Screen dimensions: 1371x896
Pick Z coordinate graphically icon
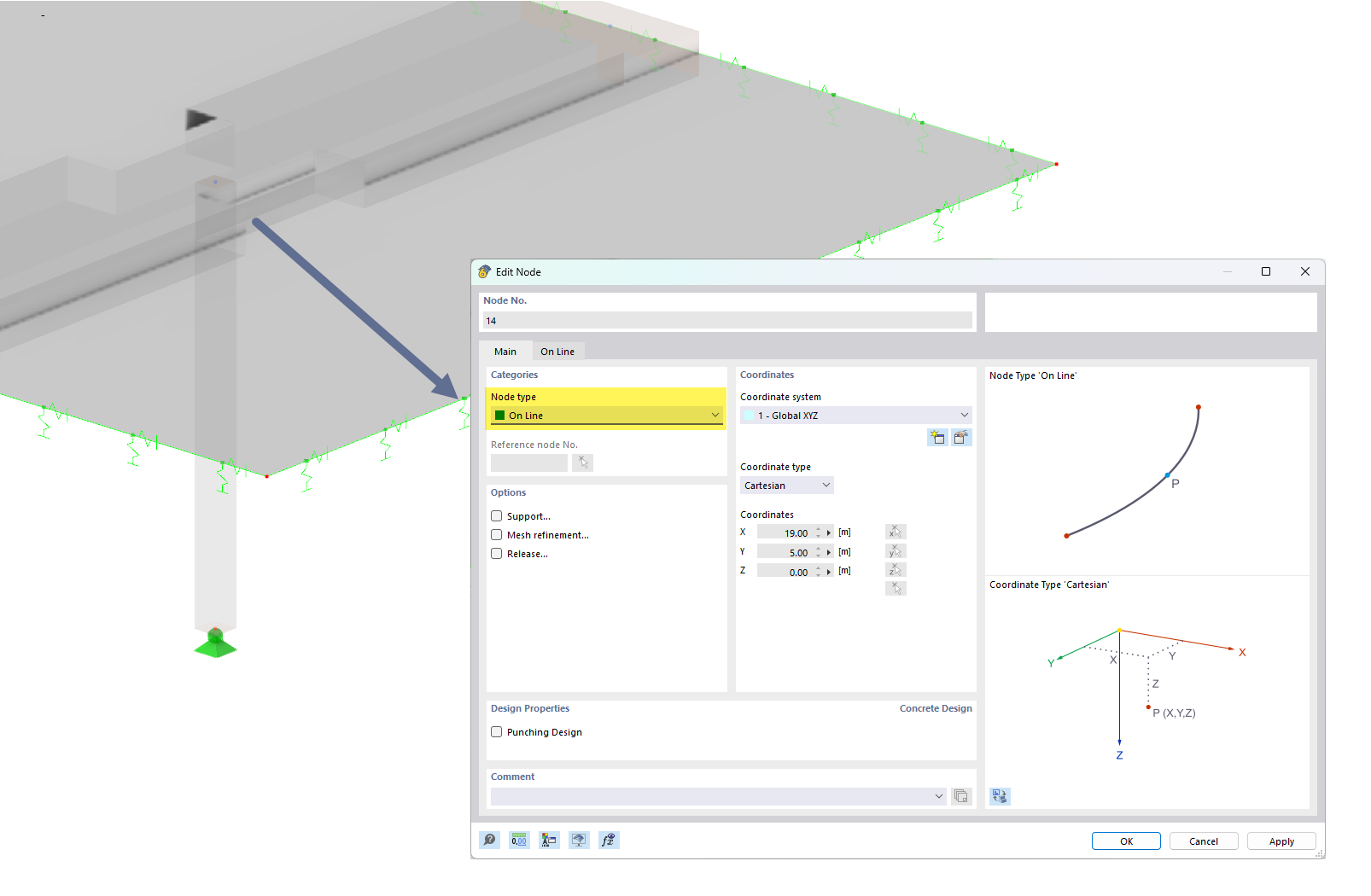point(896,570)
